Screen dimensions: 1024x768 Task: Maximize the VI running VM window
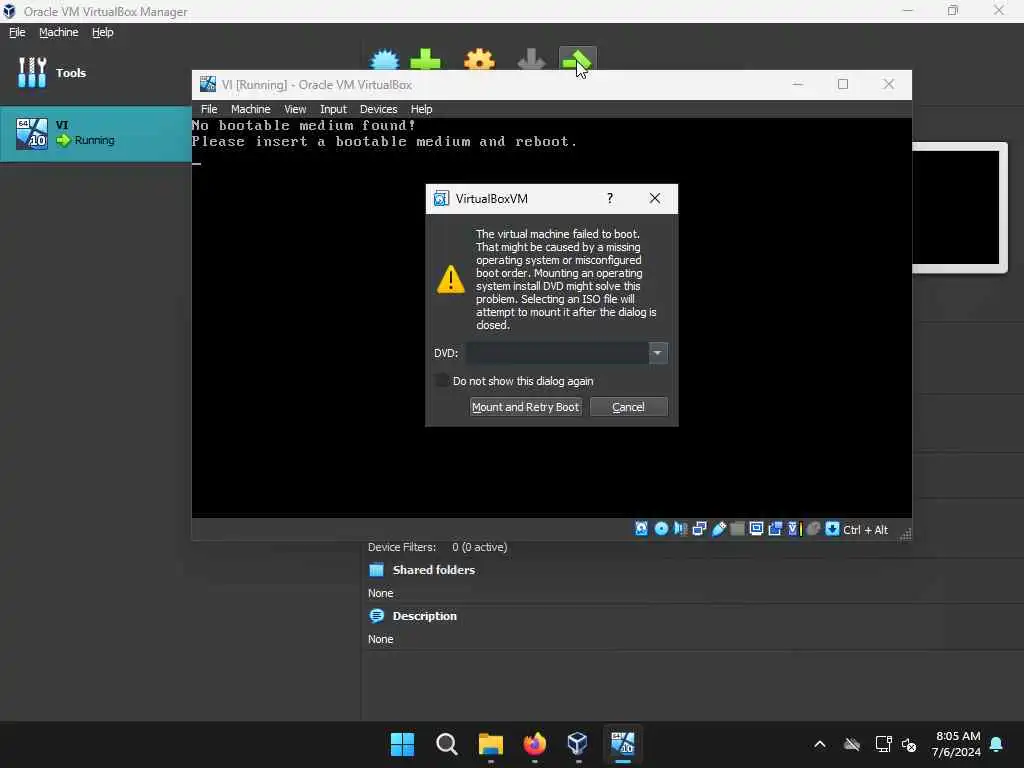click(843, 84)
